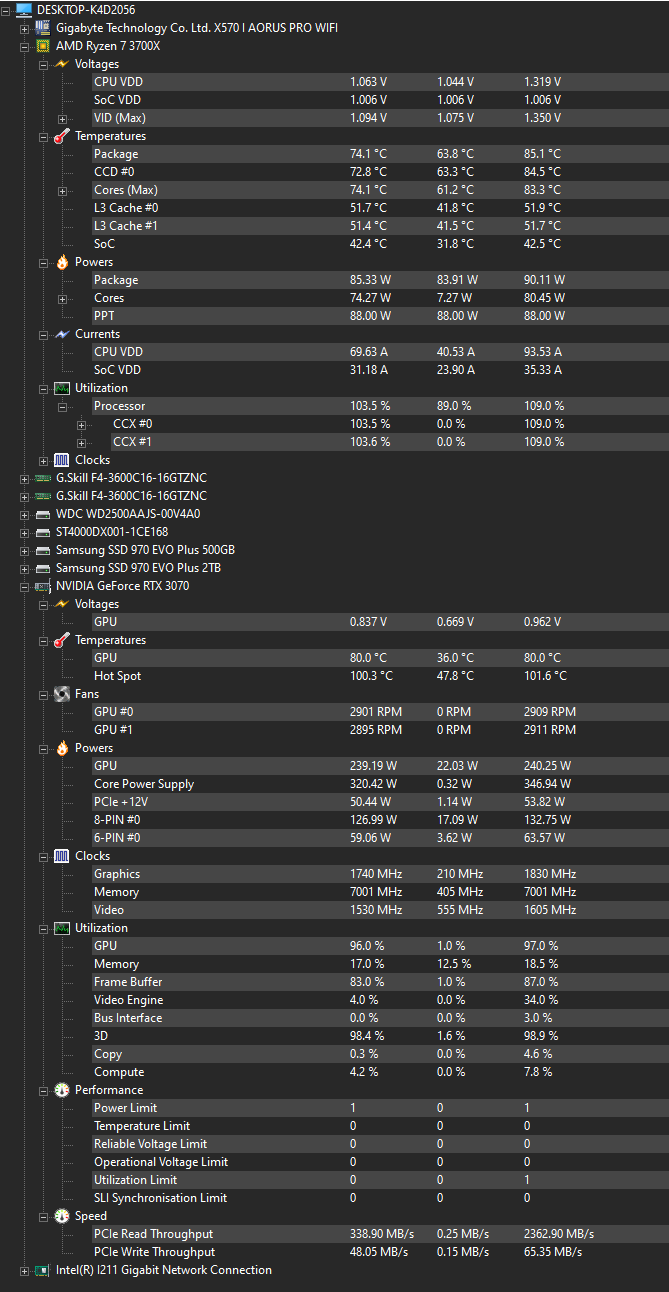Click the Samsung SSD 970 EVO Plus 500GB icon

[43, 550]
